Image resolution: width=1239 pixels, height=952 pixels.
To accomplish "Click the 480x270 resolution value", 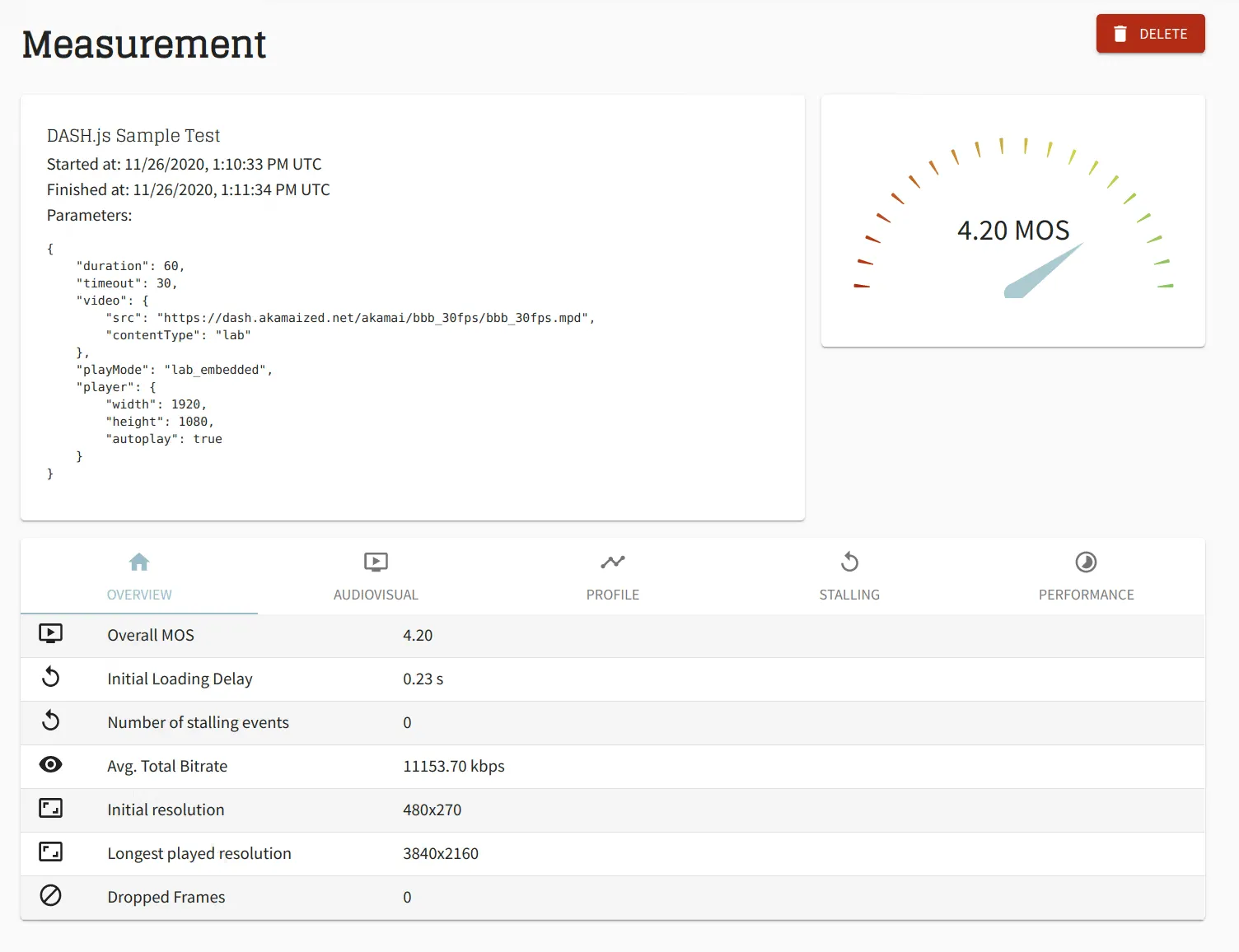I will point(432,810).
